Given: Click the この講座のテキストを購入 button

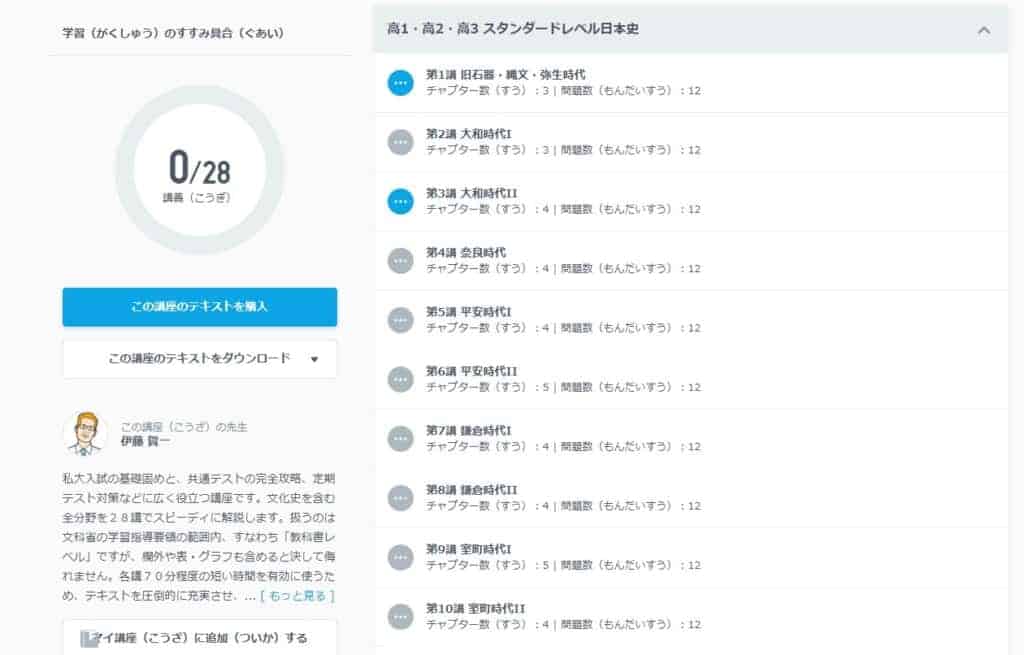Looking at the screenshot, I should [x=200, y=308].
